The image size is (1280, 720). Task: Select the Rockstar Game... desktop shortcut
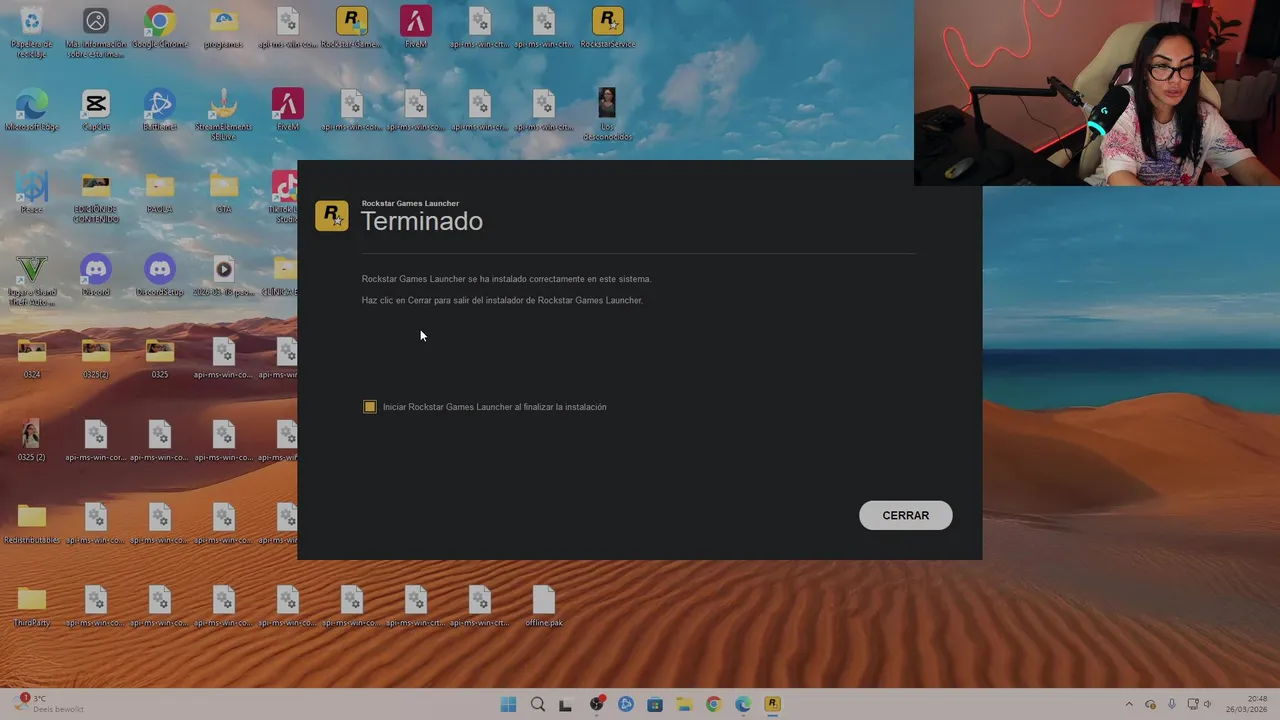click(352, 28)
